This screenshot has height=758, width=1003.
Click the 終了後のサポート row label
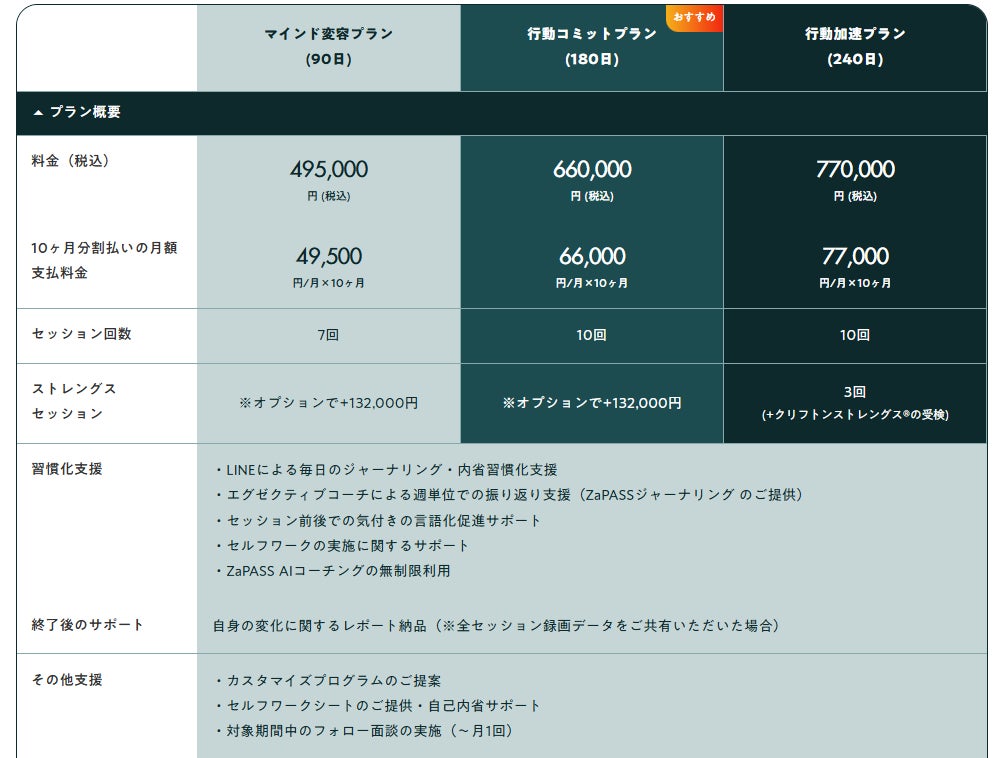(x=88, y=625)
